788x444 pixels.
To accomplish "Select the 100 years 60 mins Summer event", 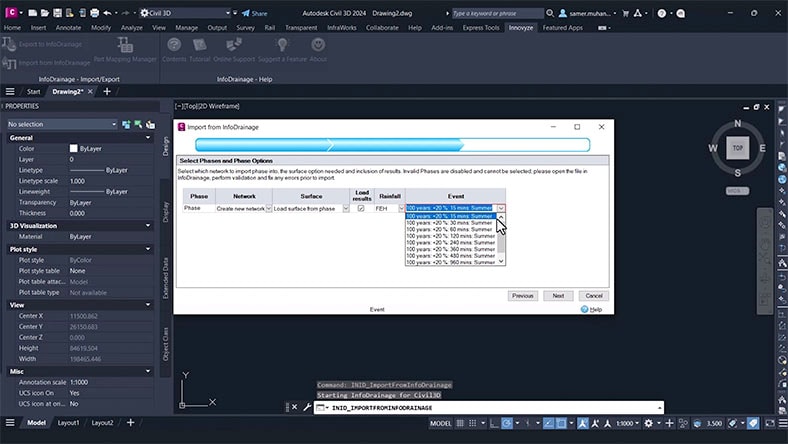I will [450, 229].
